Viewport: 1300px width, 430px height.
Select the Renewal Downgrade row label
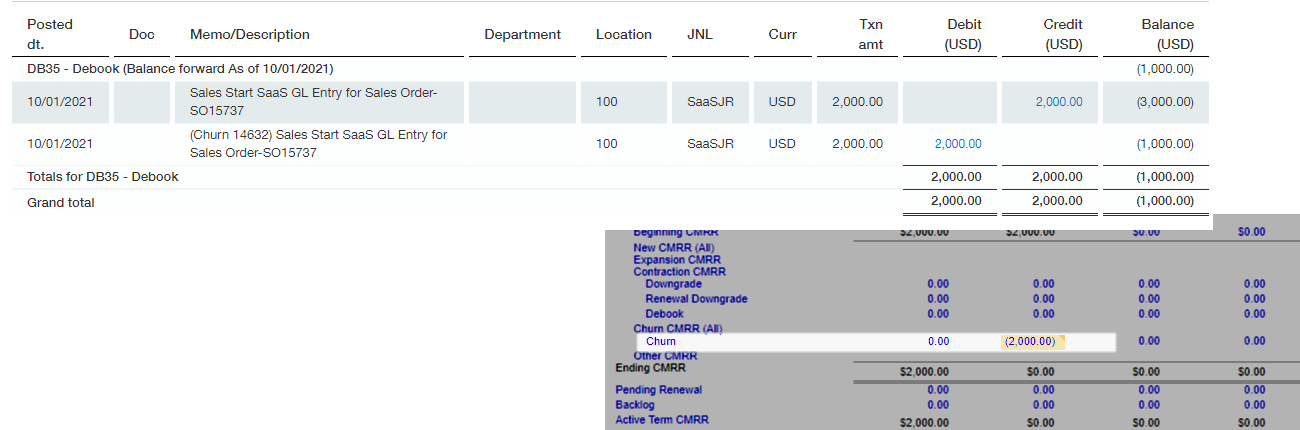click(x=696, y=299)
